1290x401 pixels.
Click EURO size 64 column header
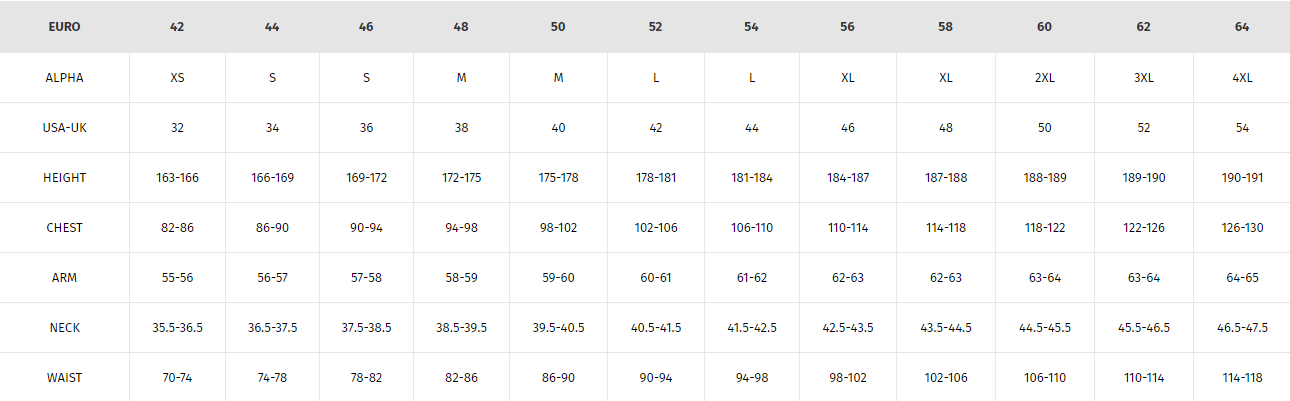point(1242,27)
